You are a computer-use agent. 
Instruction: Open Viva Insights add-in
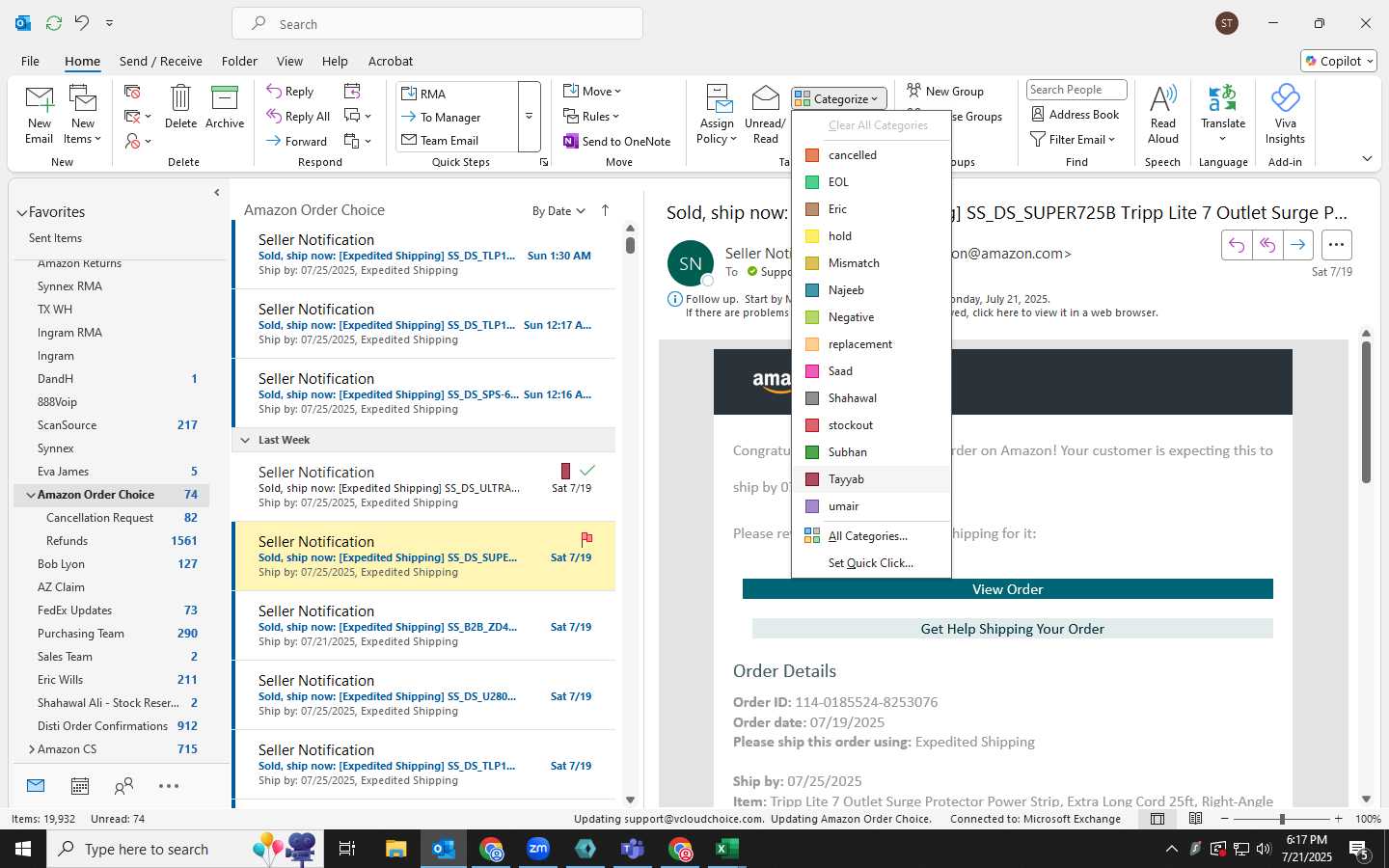[1285, 114]
